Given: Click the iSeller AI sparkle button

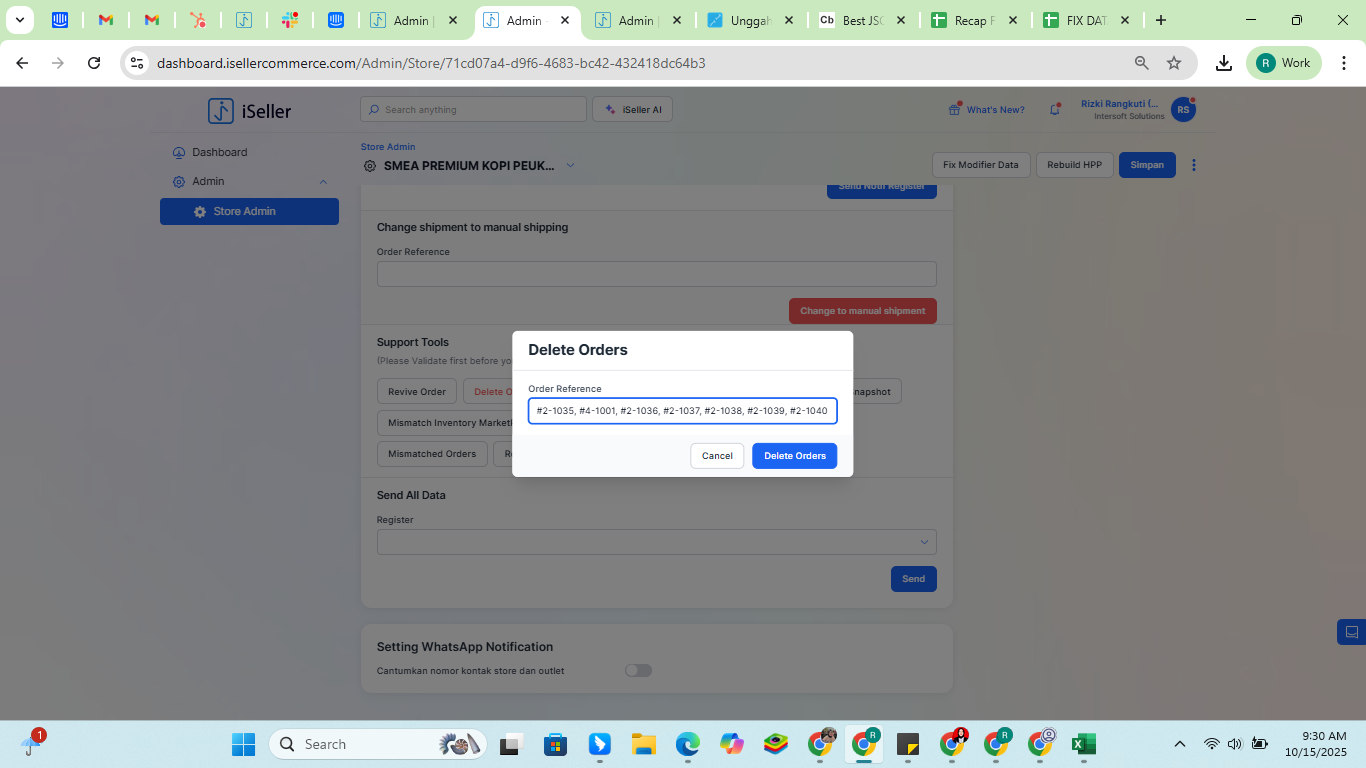Looking at the screenshot, I should 632,110.
